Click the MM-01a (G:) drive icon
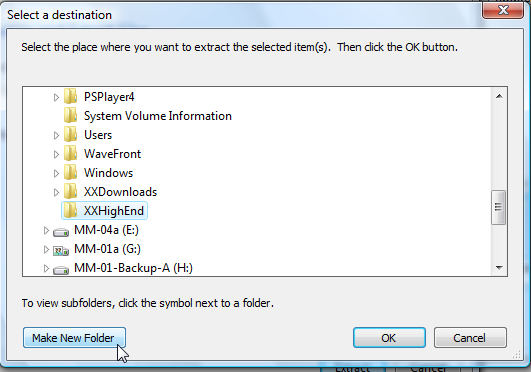This screenshot has height=372, width=531. [x=61, y=251]
